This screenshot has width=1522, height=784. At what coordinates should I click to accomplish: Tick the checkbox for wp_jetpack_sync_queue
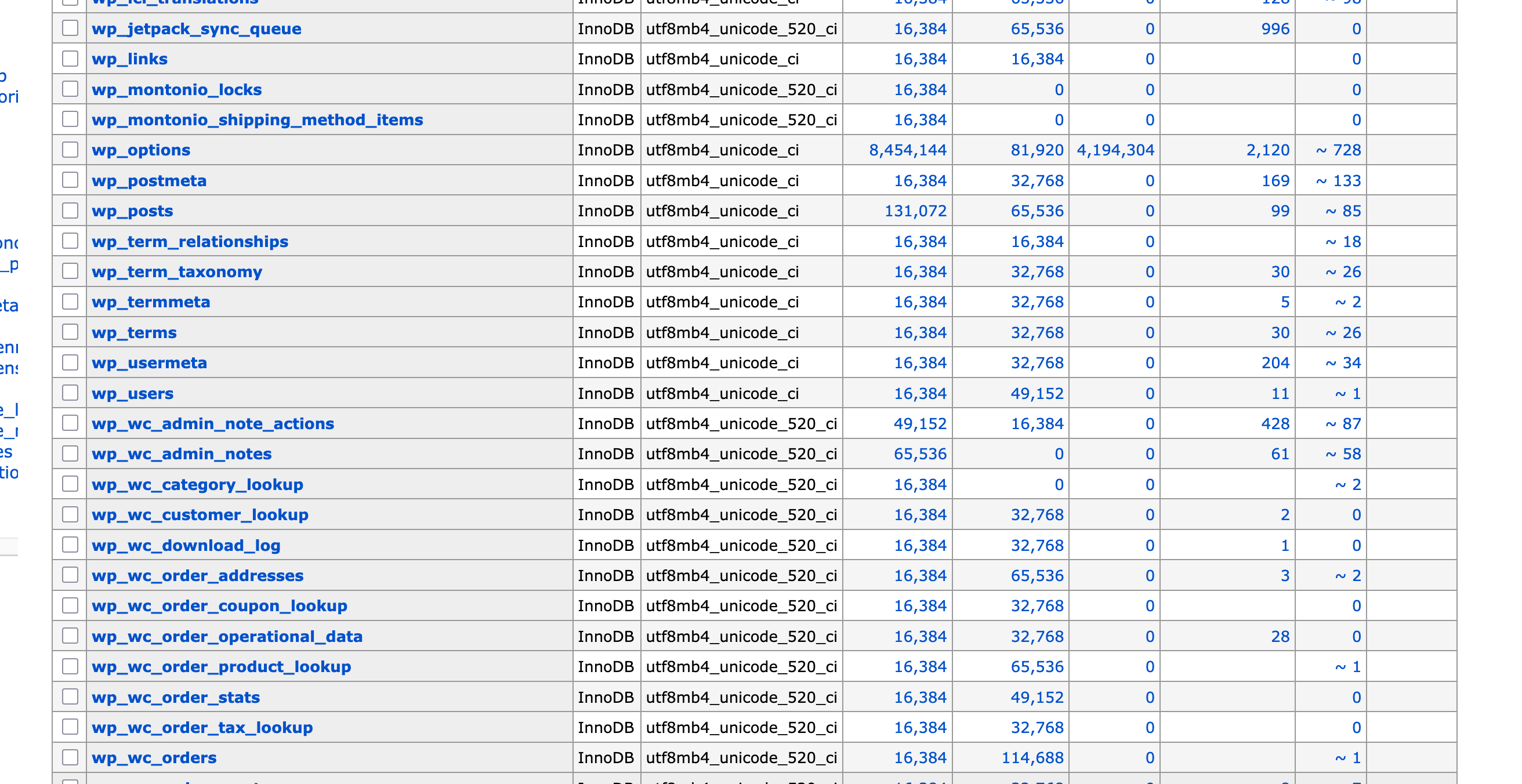[x=70, y=28]
